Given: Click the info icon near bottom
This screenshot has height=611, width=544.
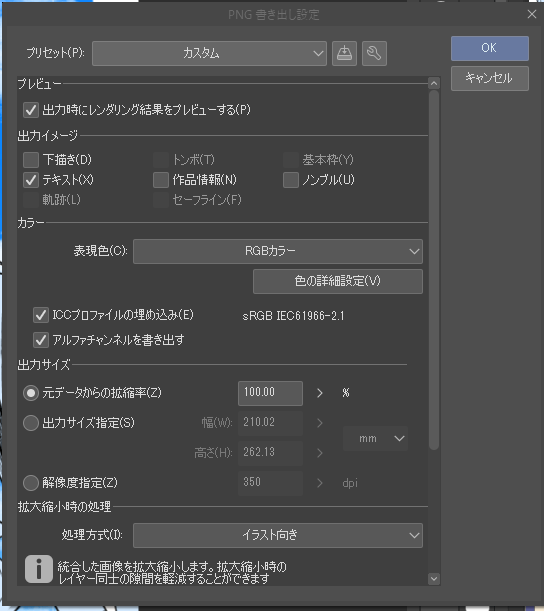Looking at the screenshot, I should (x=39, y=569).
